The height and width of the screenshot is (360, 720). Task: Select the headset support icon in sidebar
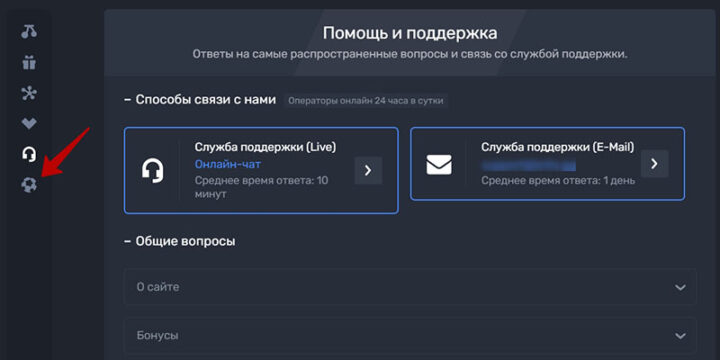click(29, 154)
